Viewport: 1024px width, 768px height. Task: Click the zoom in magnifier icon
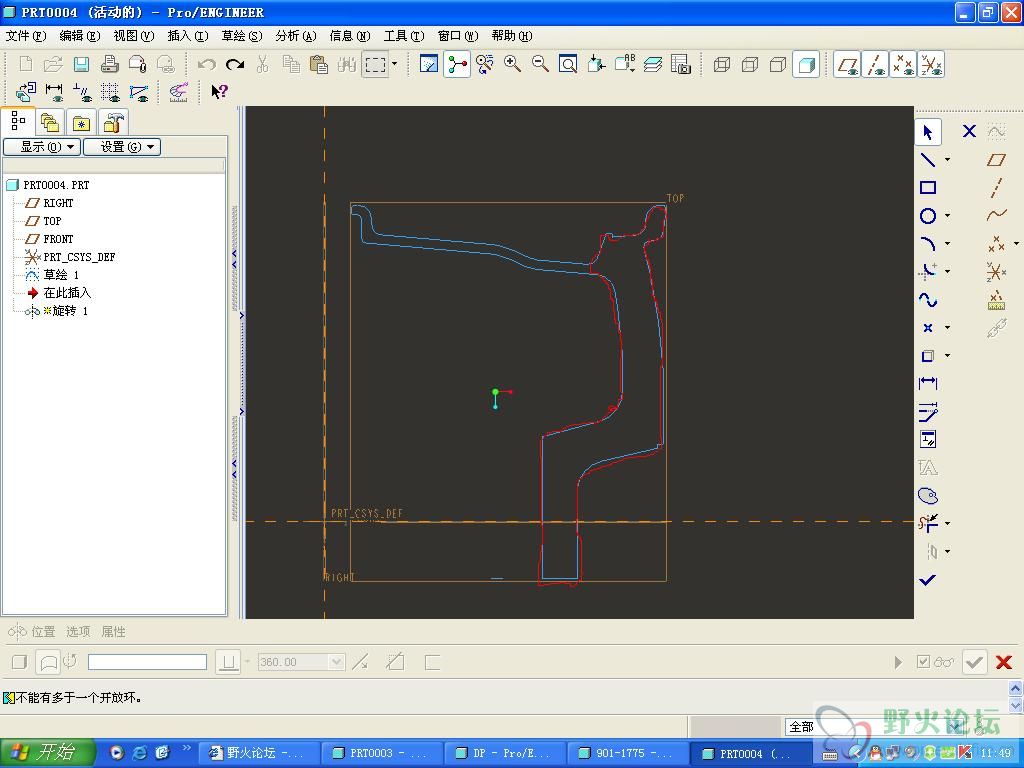[x=513, y=65]
